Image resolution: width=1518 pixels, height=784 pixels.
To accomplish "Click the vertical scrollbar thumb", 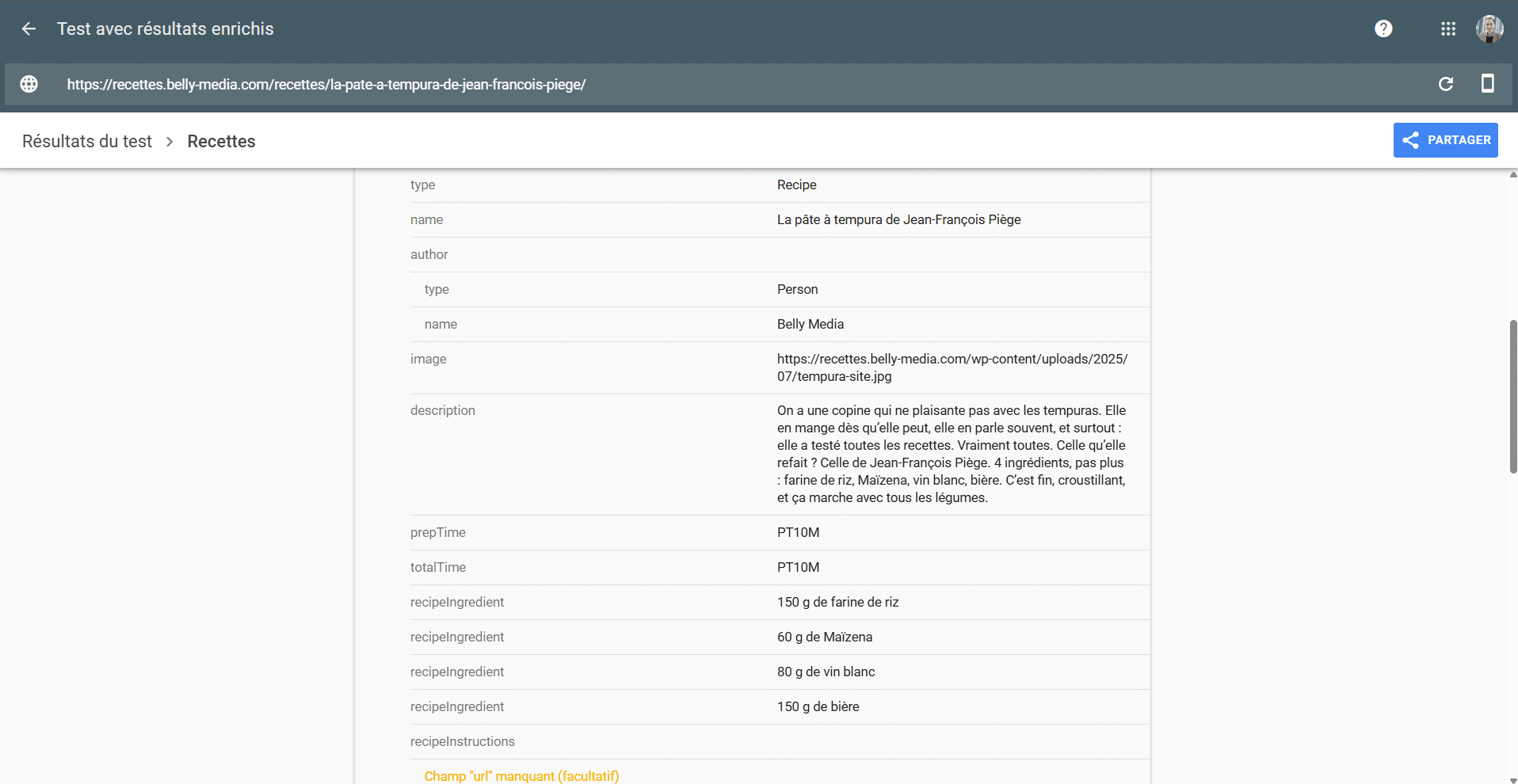I will 1513,396.
